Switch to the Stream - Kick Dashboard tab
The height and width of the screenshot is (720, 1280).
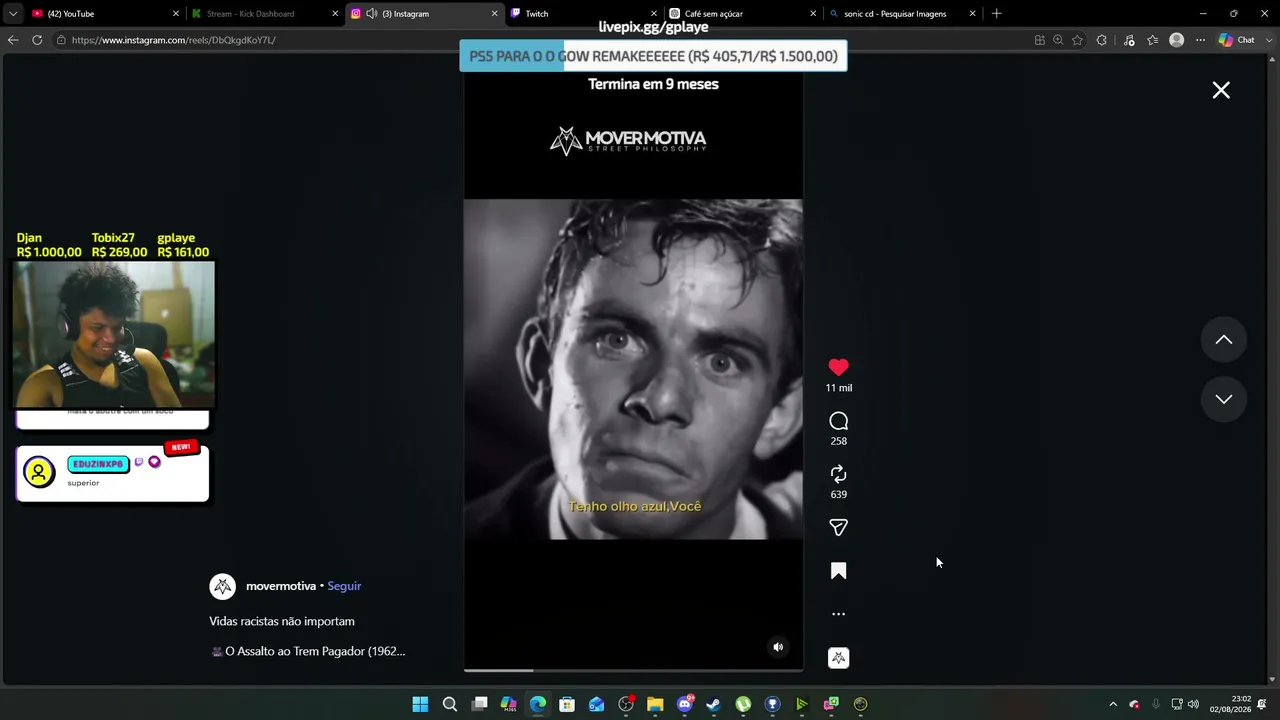265,14
